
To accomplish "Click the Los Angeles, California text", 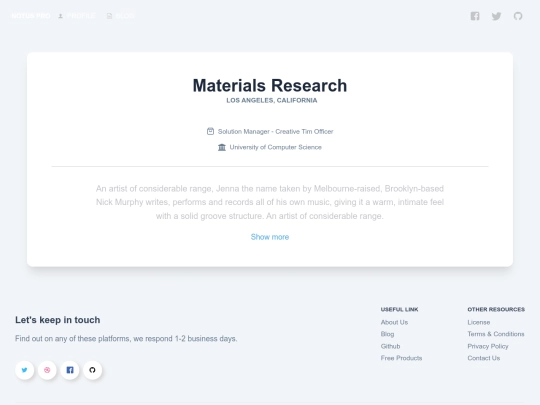I will click(x=272, y=100).
